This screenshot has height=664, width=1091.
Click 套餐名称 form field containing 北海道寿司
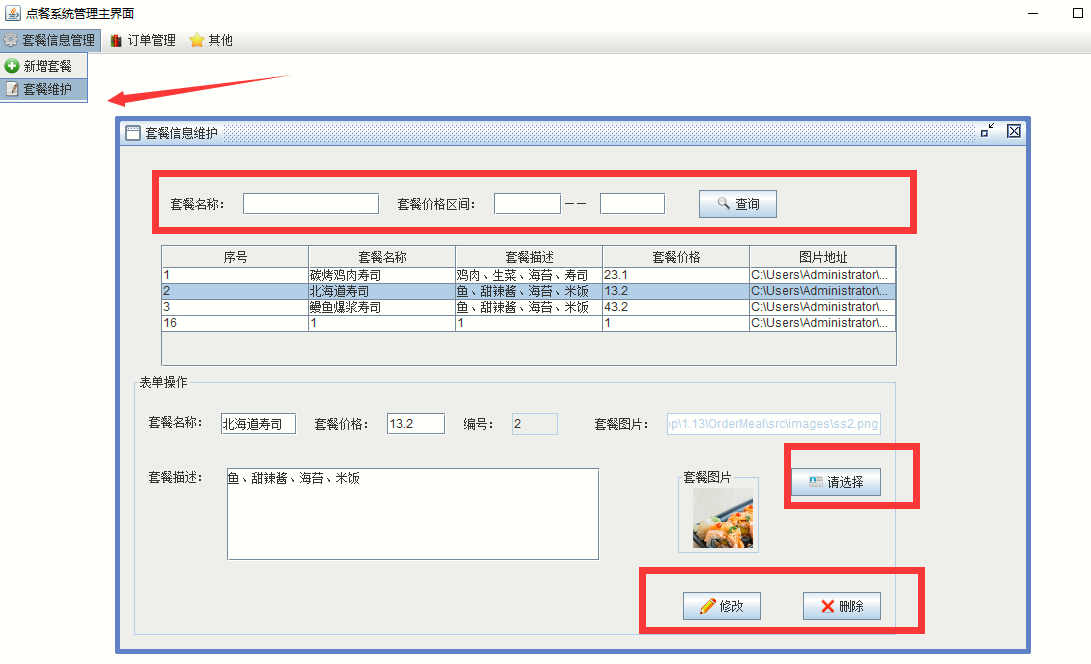pos(258,424)
